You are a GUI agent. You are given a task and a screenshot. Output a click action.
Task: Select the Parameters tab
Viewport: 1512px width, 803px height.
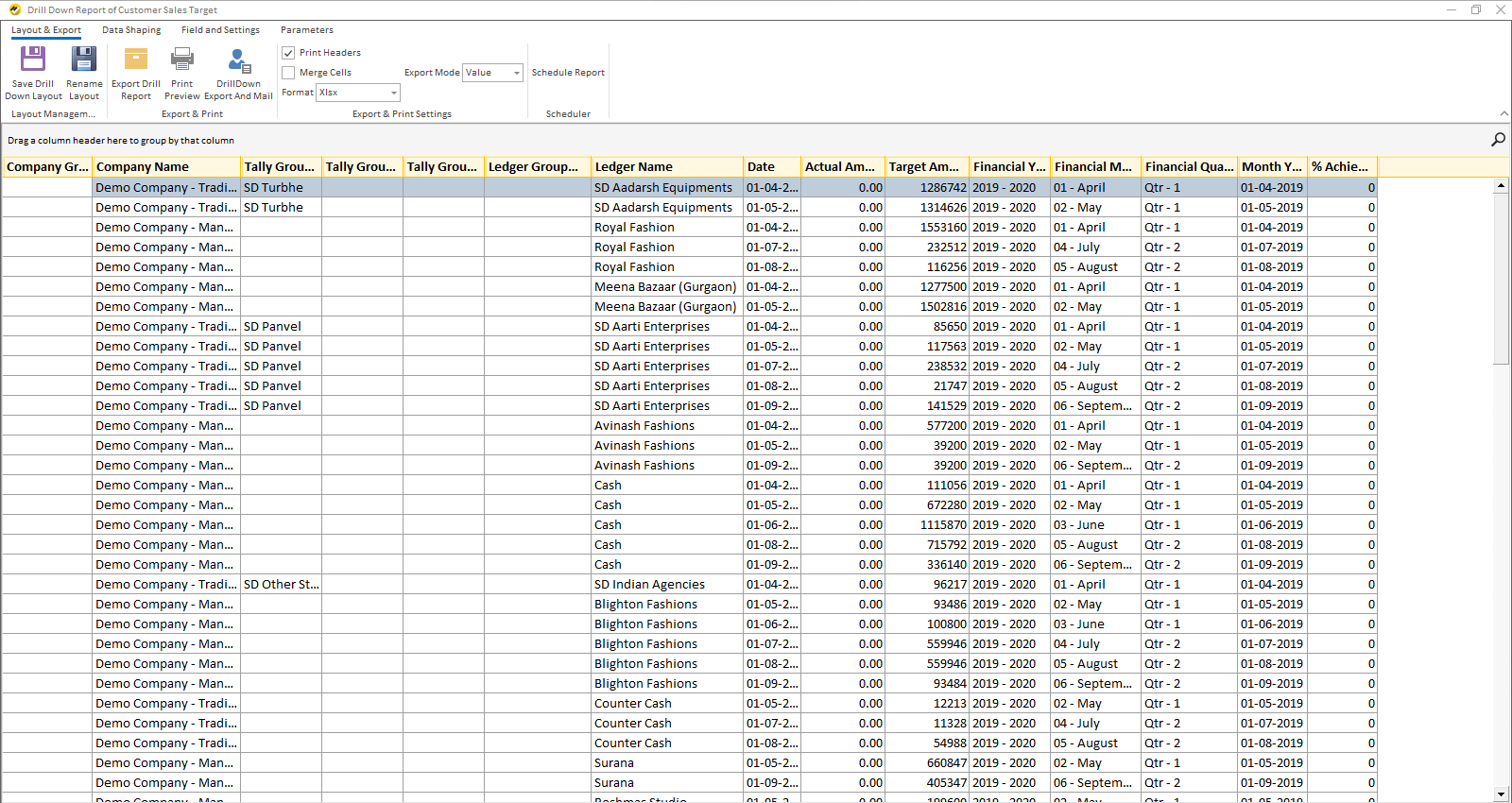tap(306, 30)
